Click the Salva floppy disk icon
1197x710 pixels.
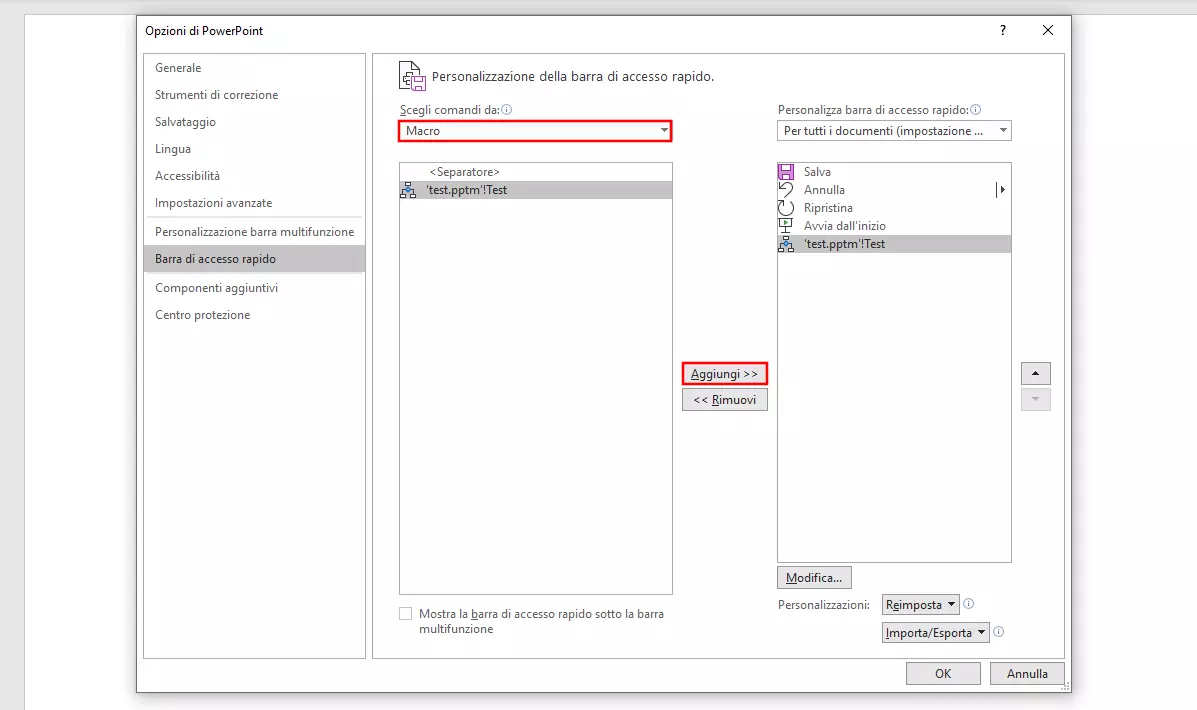point(786,172)
